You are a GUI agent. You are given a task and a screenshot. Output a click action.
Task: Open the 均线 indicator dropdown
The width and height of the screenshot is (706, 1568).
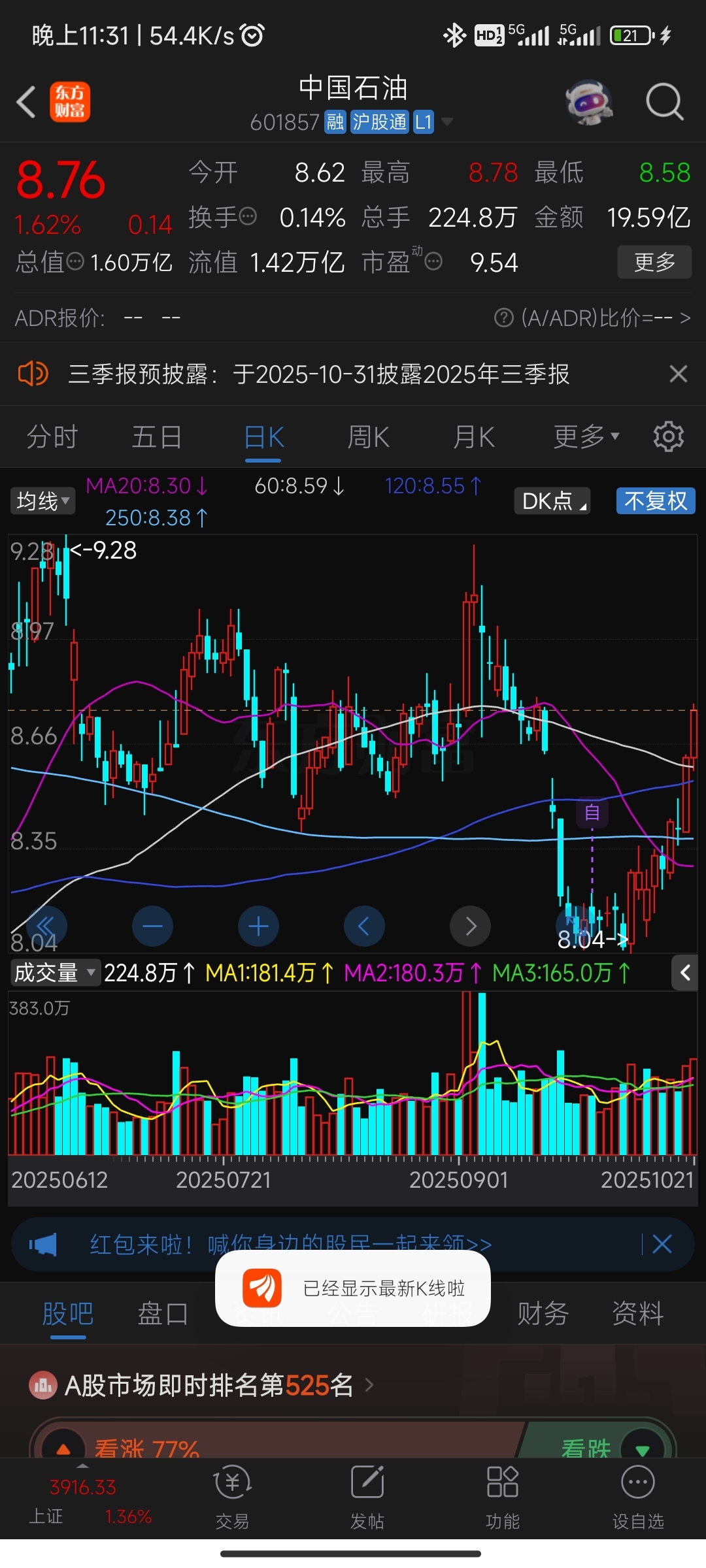pyautogui.click(x=42, y=501)
